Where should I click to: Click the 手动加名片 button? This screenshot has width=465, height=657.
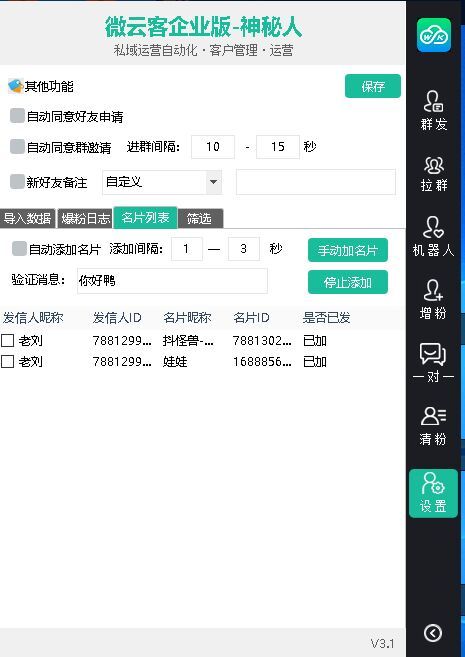click(348, 250)
